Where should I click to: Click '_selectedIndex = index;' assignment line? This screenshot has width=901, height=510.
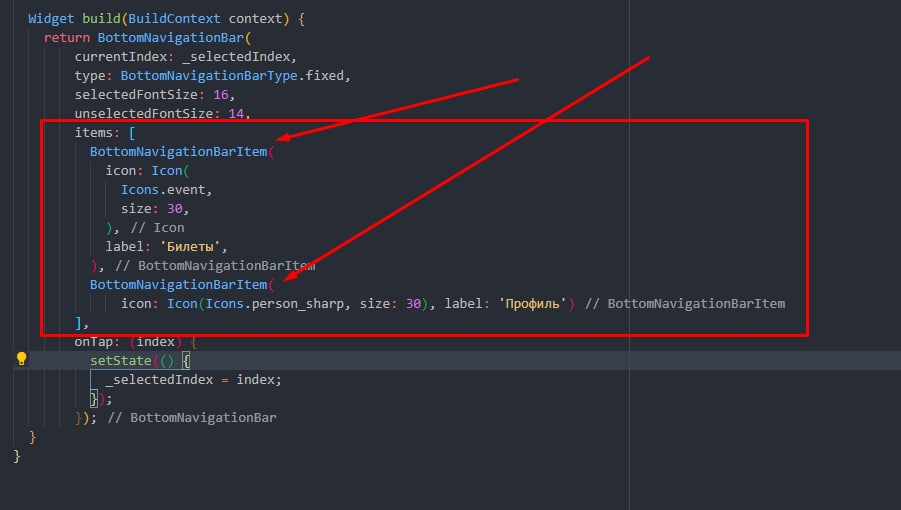[194, 379]
